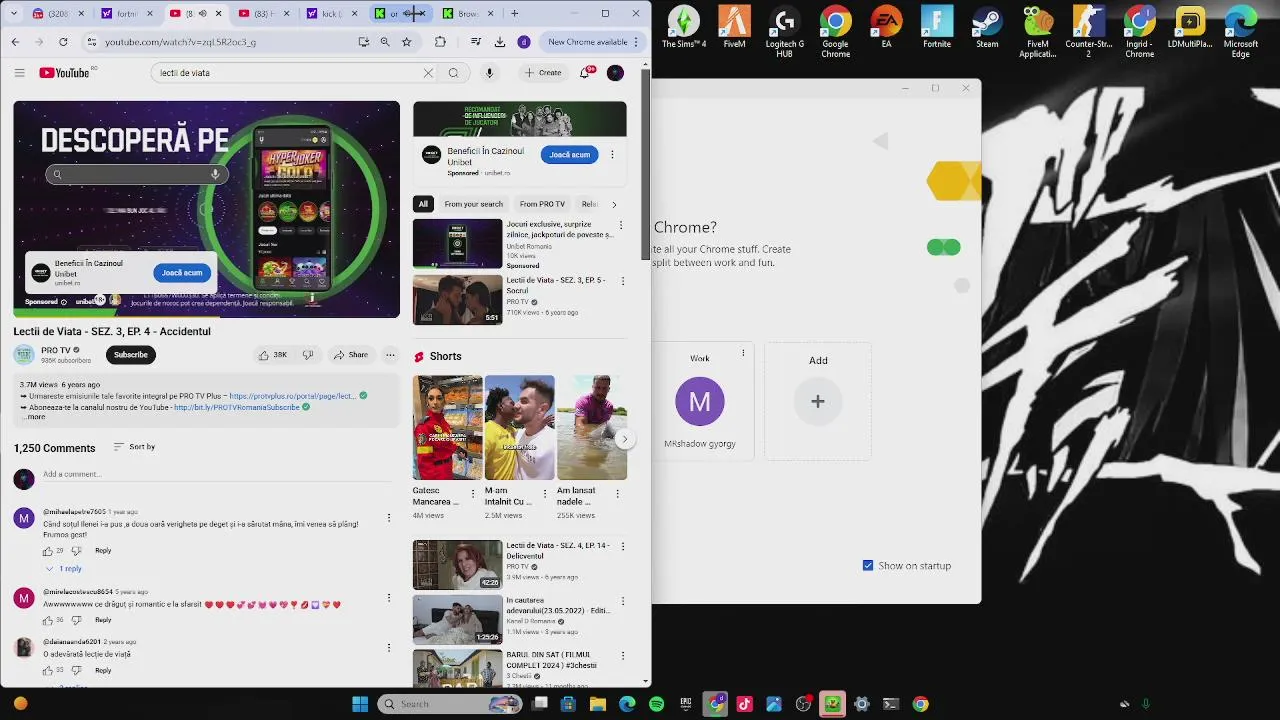Submit search with the magnifier button

tap(453, 73)
